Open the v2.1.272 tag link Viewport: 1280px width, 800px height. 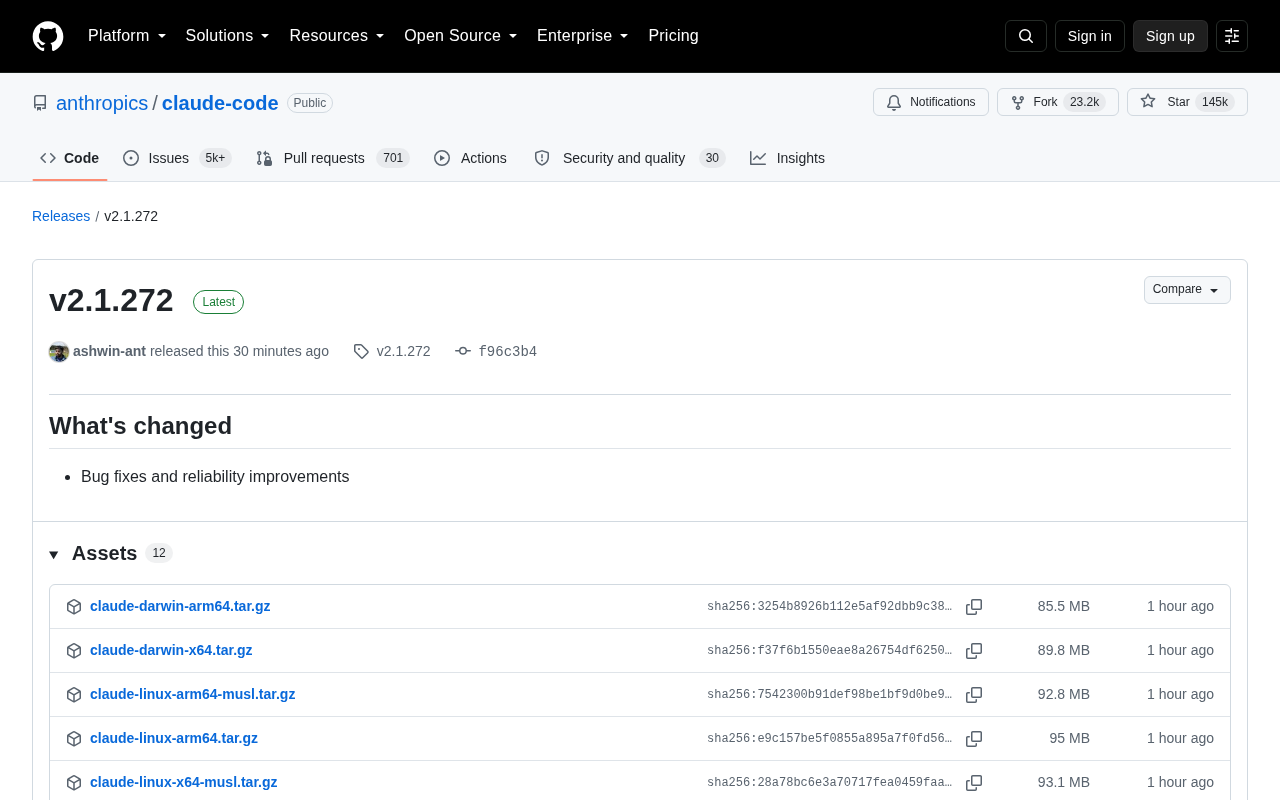point(403,351)
